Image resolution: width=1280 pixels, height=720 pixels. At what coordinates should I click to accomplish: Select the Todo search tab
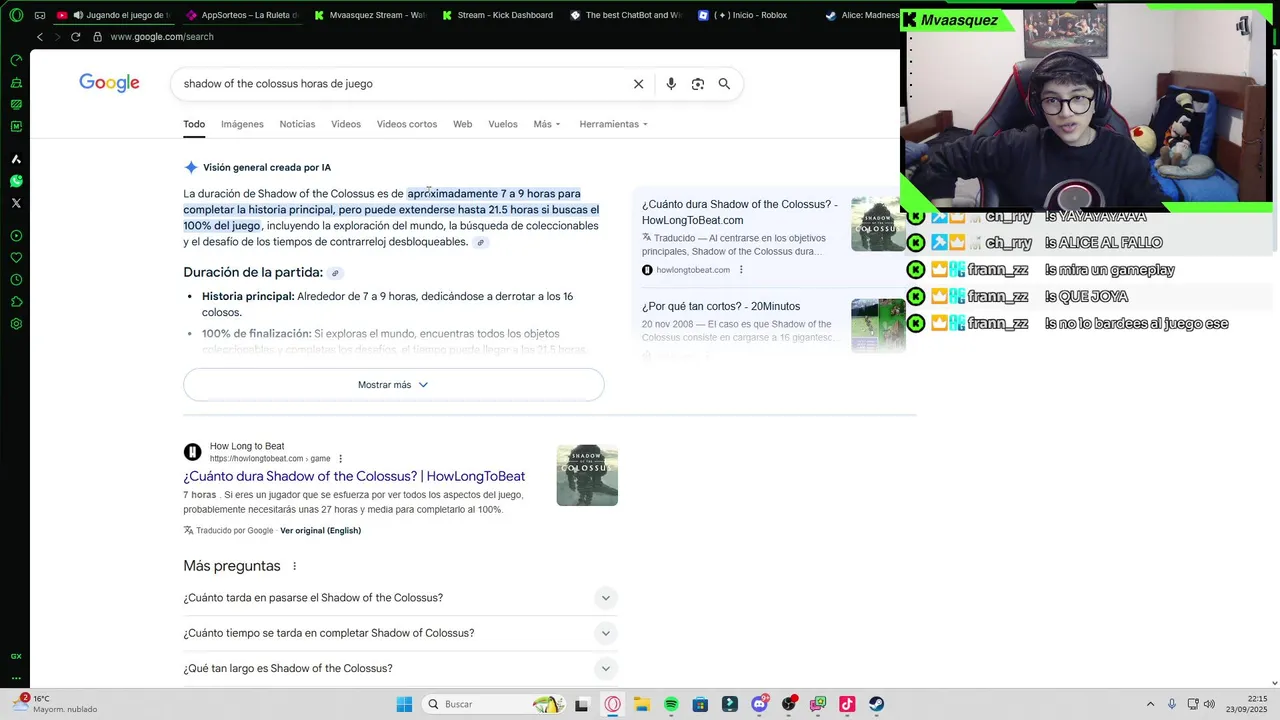pos(194,124)
